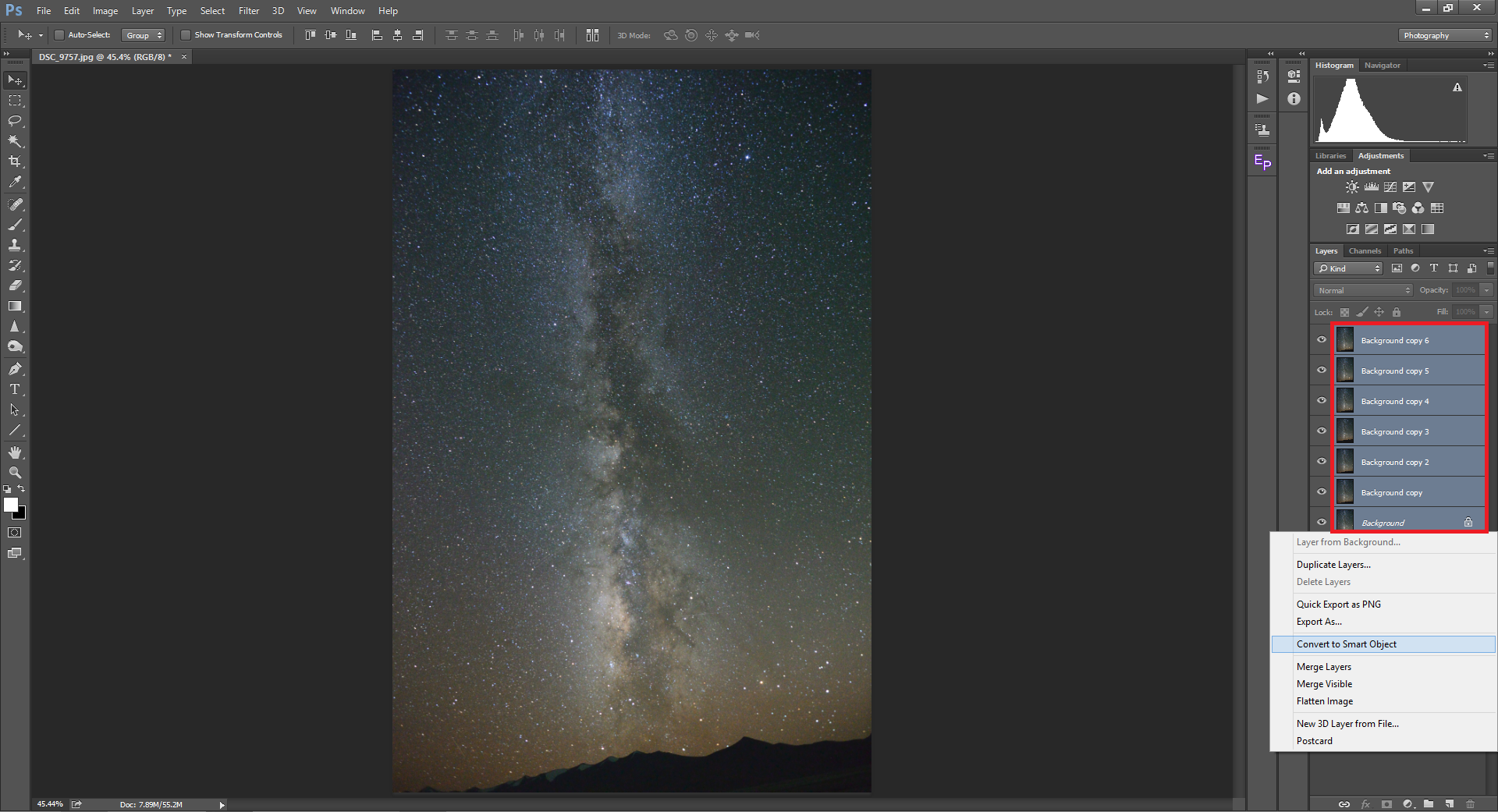This screenshot has height=812, width=1498.
Task: Check Show Transform Controls
Action: click(186, 35)
